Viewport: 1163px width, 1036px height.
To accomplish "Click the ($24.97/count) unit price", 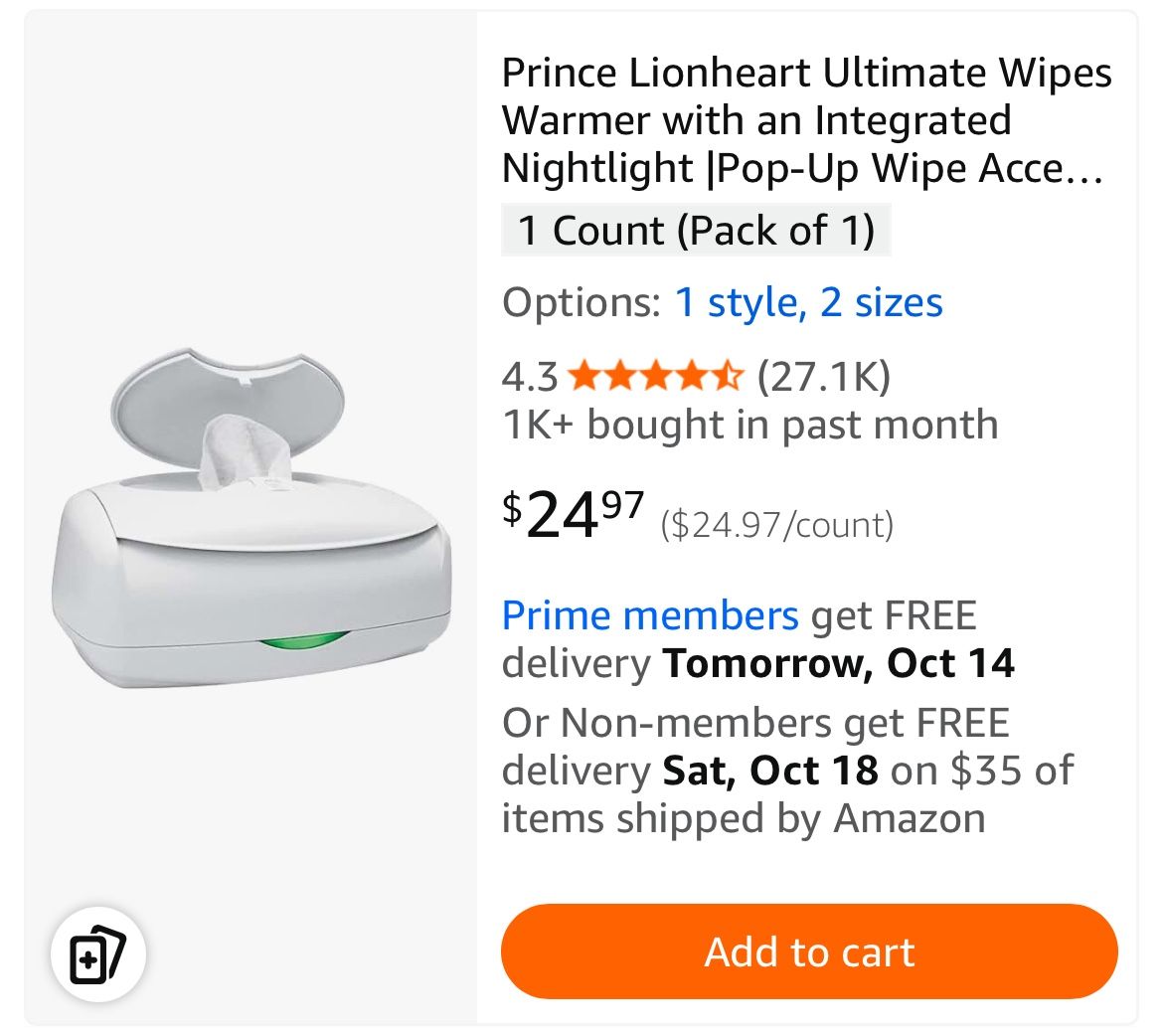I will [x=778, y=524].
